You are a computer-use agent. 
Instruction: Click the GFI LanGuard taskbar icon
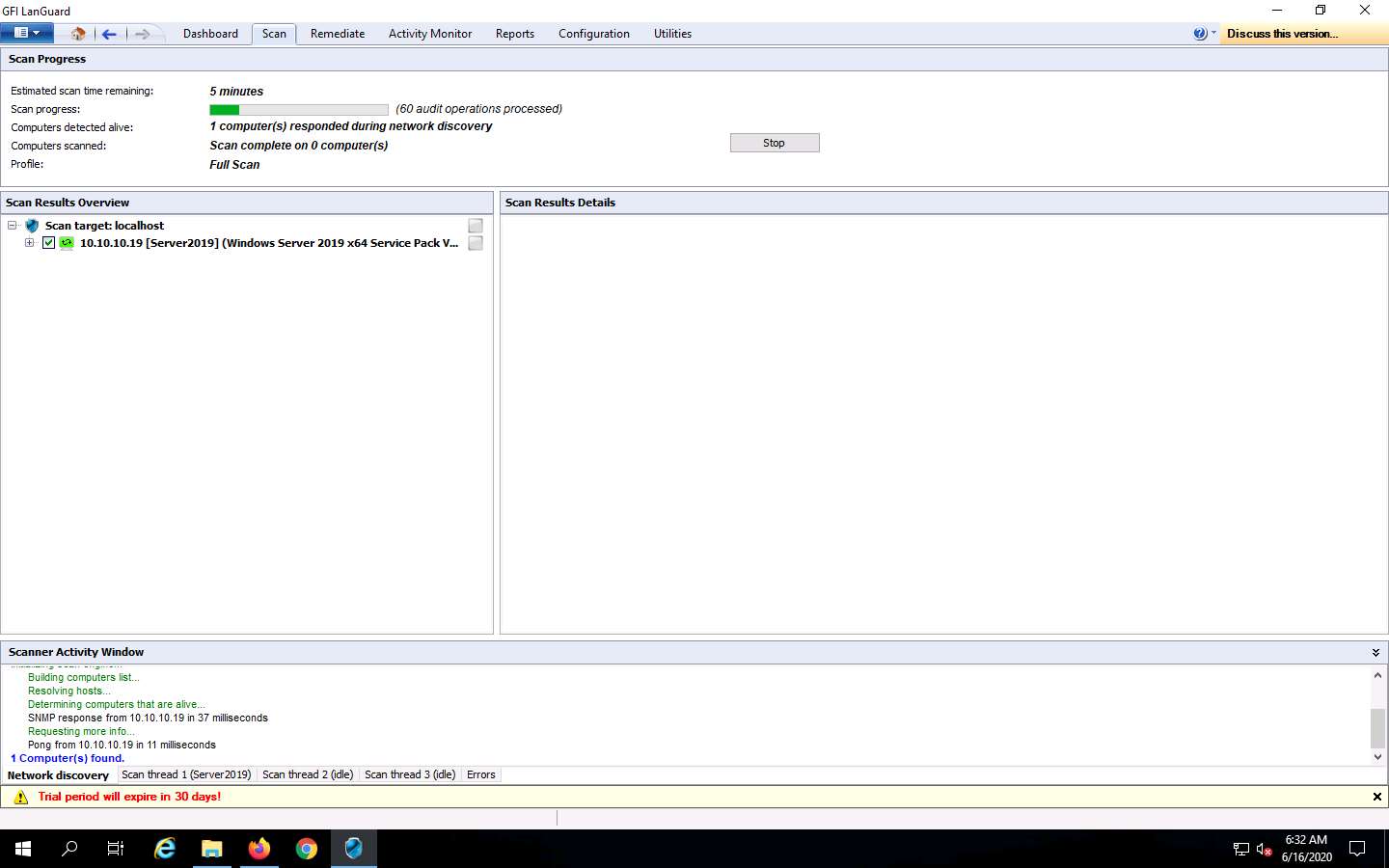[354, 849]
